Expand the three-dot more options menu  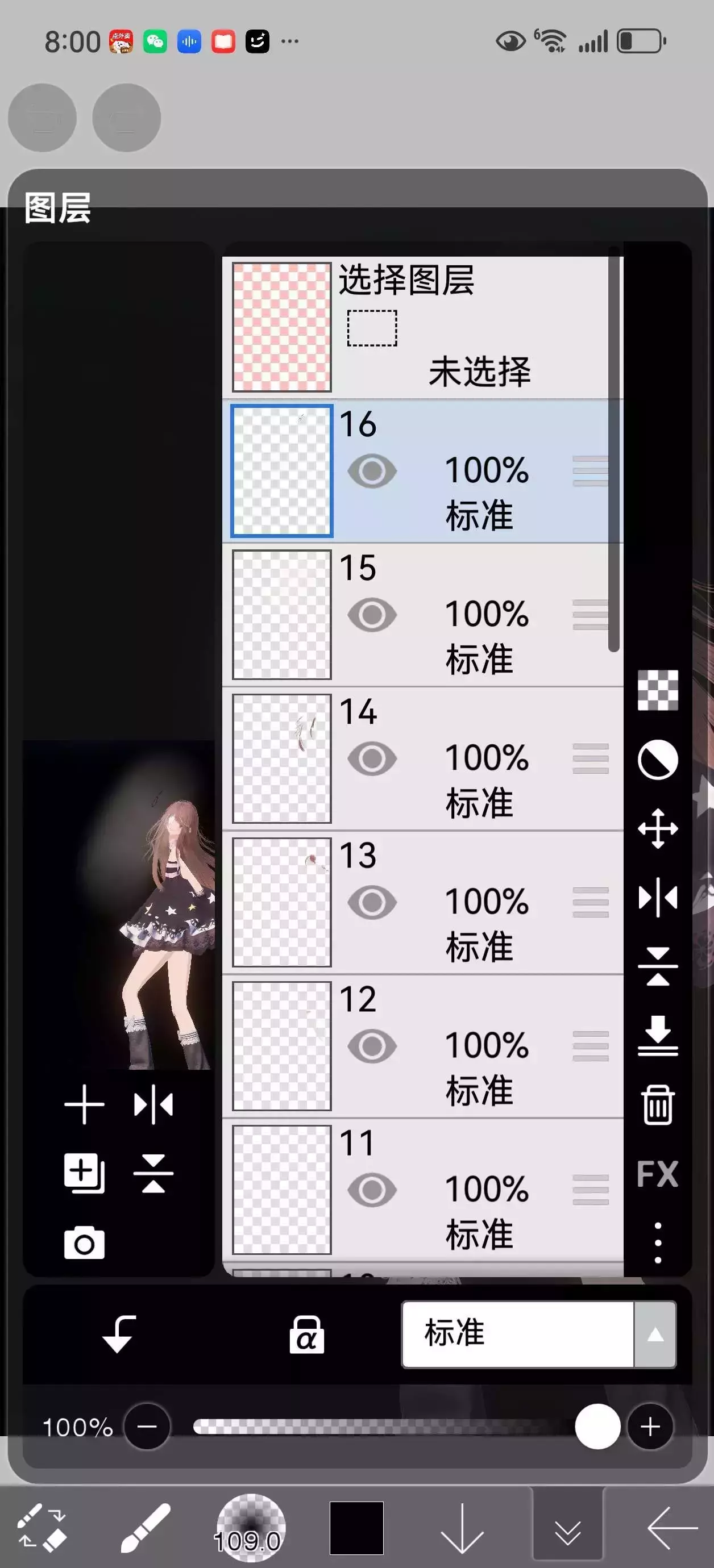(657, 1242)
